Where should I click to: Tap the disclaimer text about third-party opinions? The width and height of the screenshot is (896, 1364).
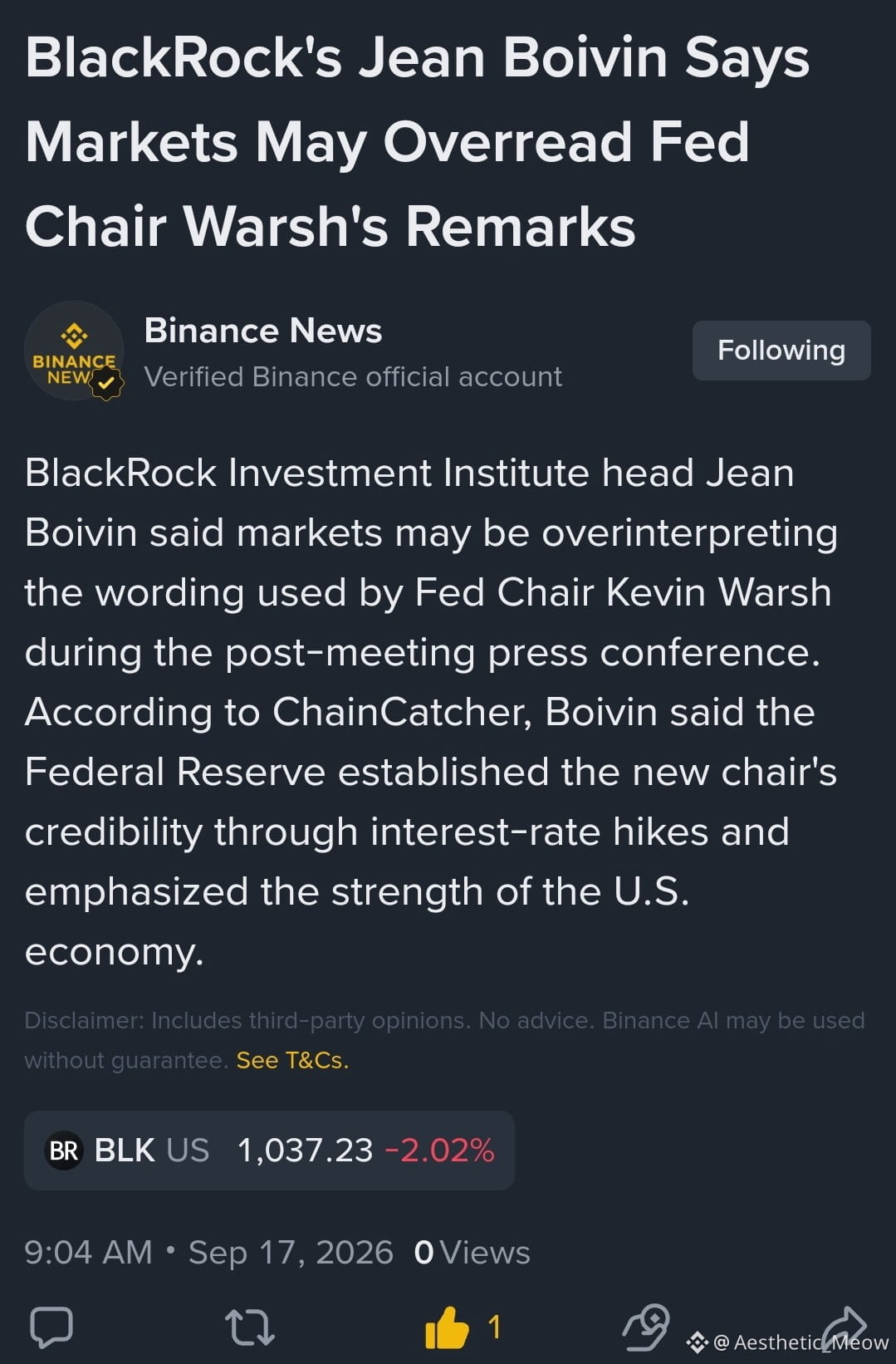point(444,1039)
